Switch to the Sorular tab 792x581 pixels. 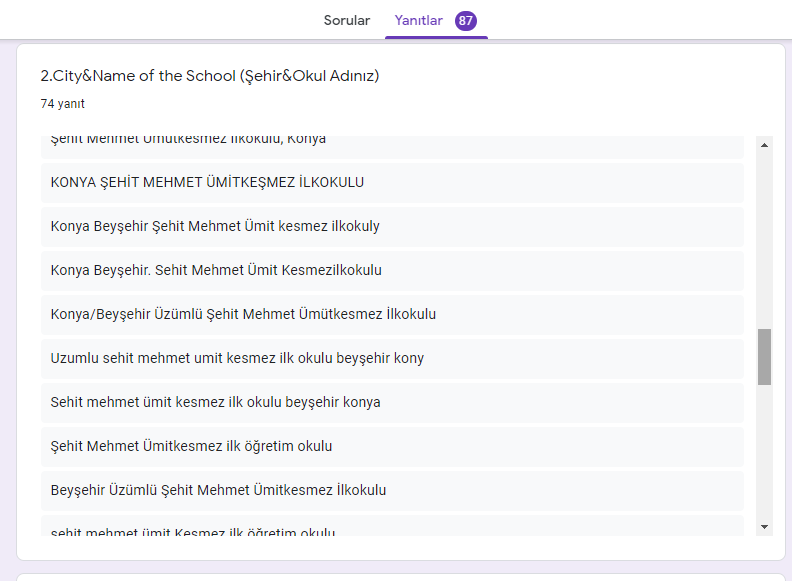pyautogui.click(x=346, y=21)
